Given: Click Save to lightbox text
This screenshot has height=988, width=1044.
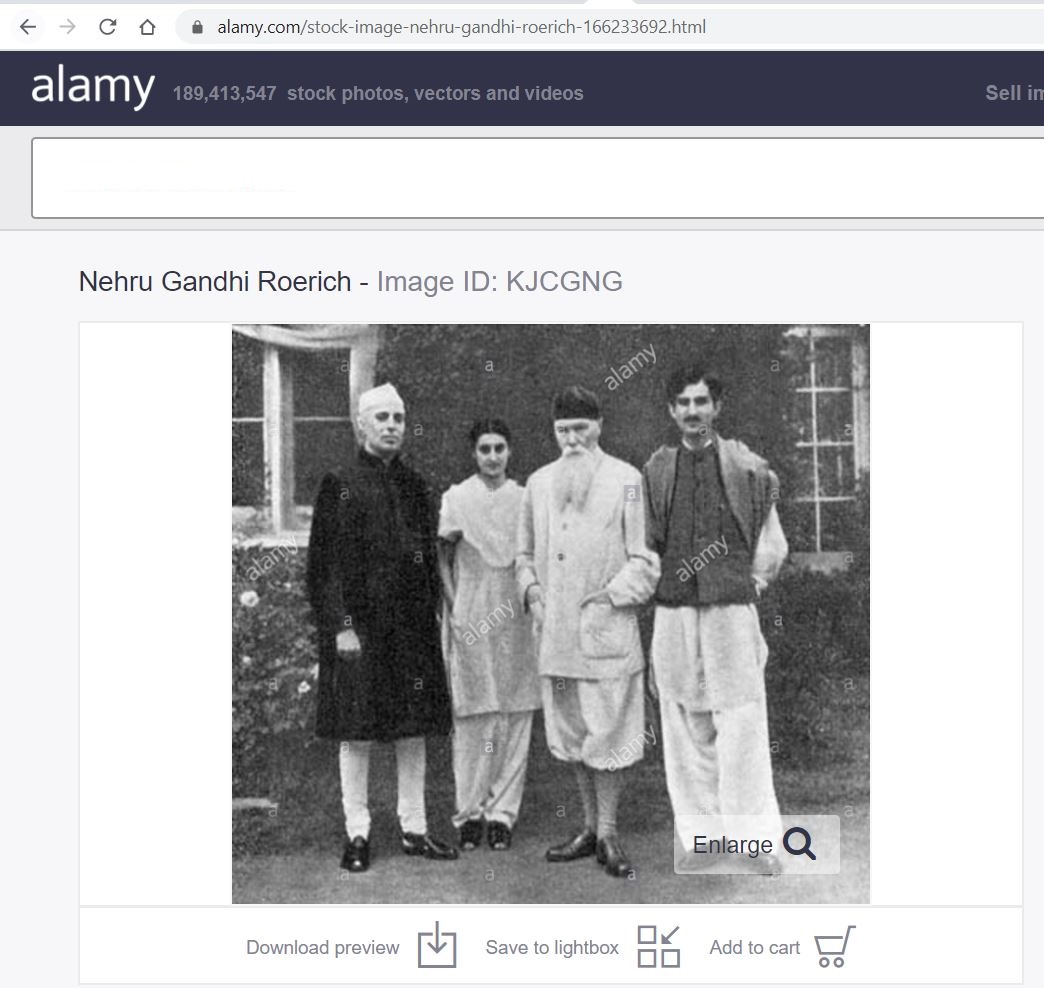Looking at the screenshot, I should click(x=552, y=947).
